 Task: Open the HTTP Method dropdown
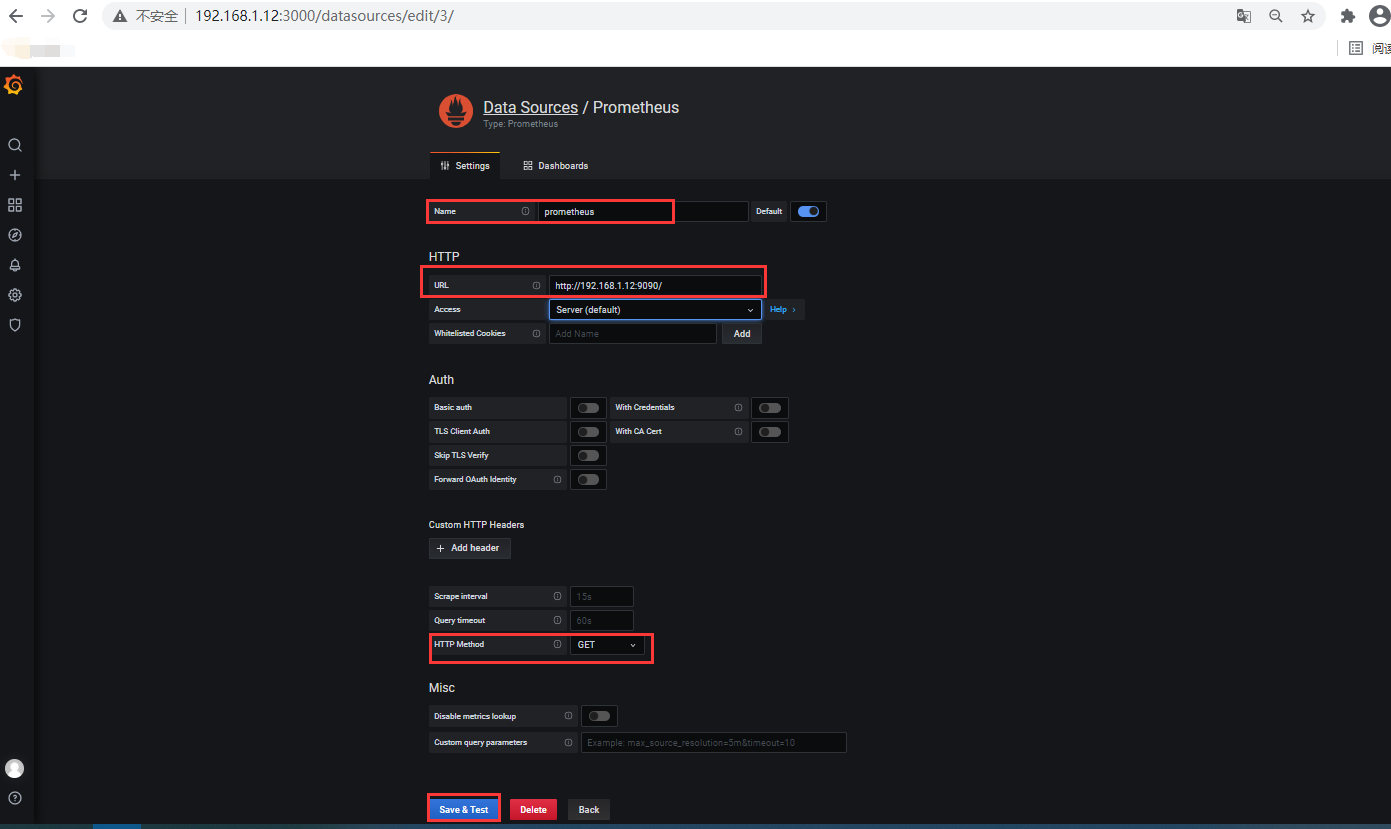point(608,644)
